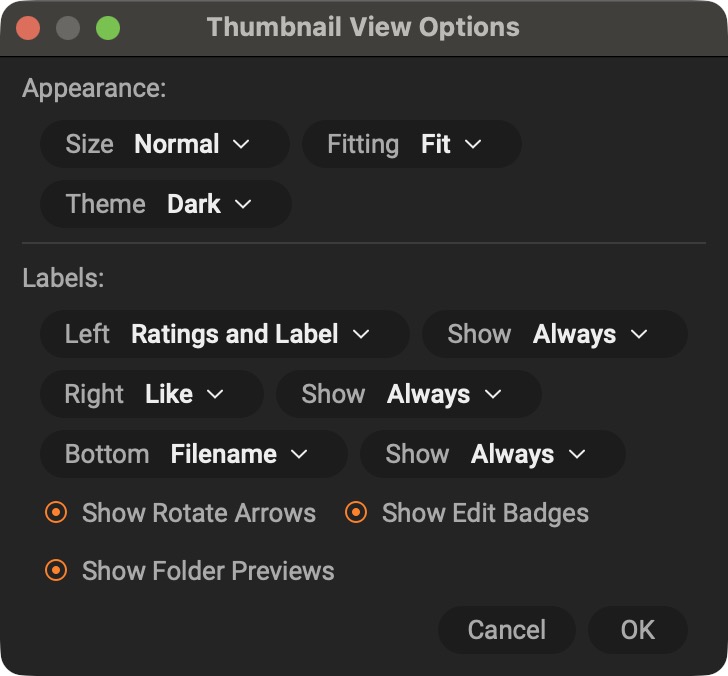Open the Left label dropdown
Screen dimensions: 728x676
click(224, 334)
